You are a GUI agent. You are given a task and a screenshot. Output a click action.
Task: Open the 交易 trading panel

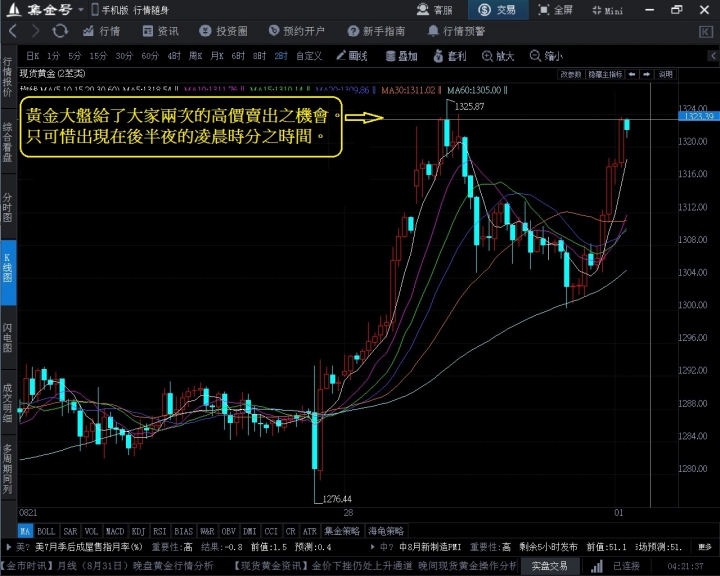497,10
